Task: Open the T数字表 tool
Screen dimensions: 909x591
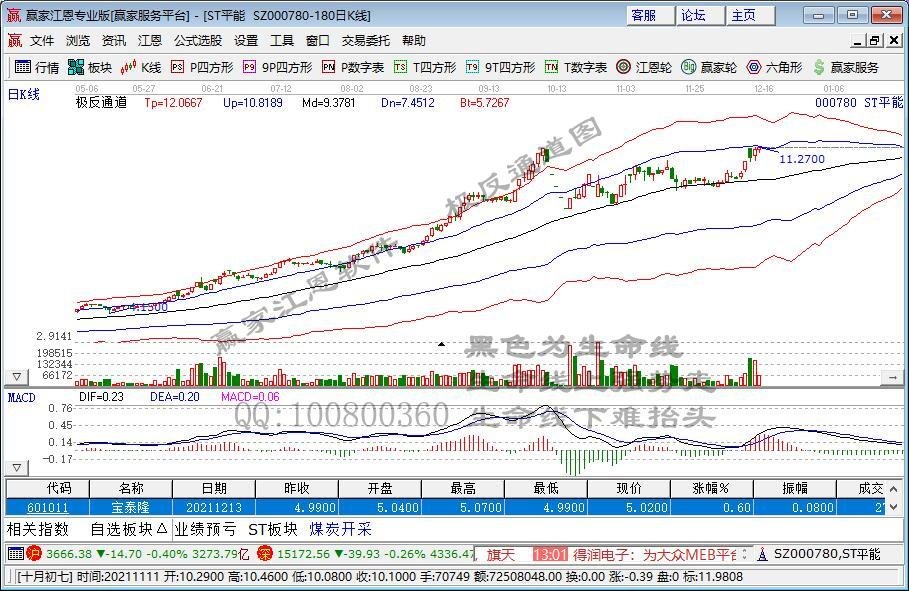Action: click(x=576, y=67)
